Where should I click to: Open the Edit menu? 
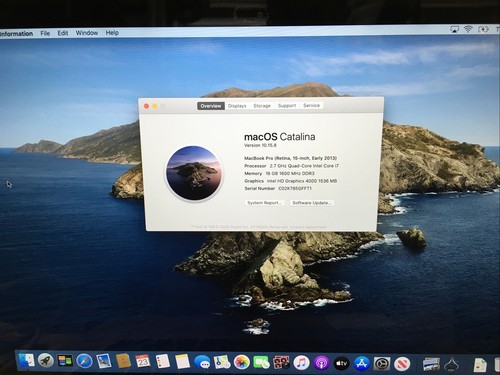(63, 33)
